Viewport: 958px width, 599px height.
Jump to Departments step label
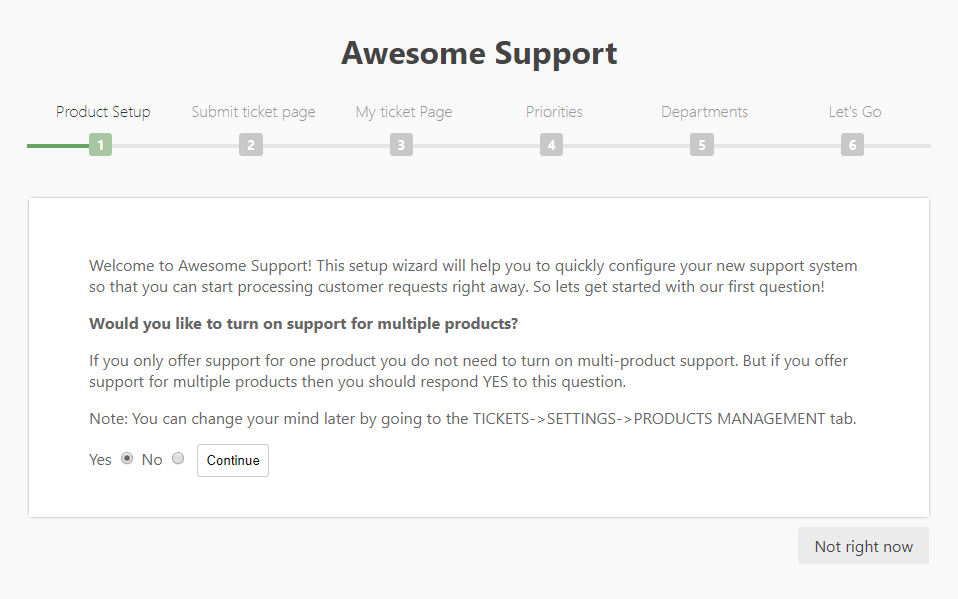pyautogui.click(x=704, y=112)
